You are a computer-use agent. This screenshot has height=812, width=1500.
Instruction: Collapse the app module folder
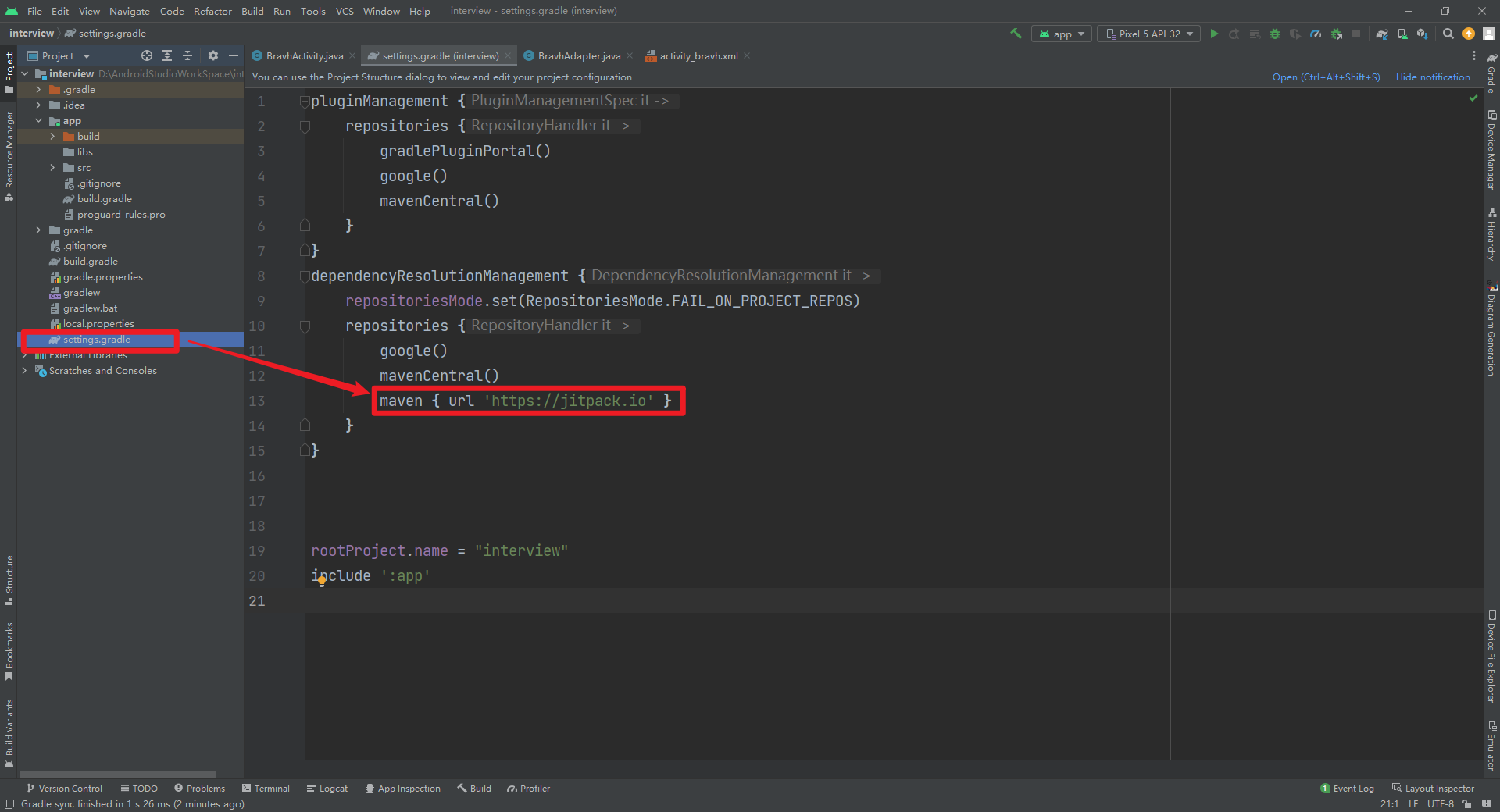tap(38, 121)
